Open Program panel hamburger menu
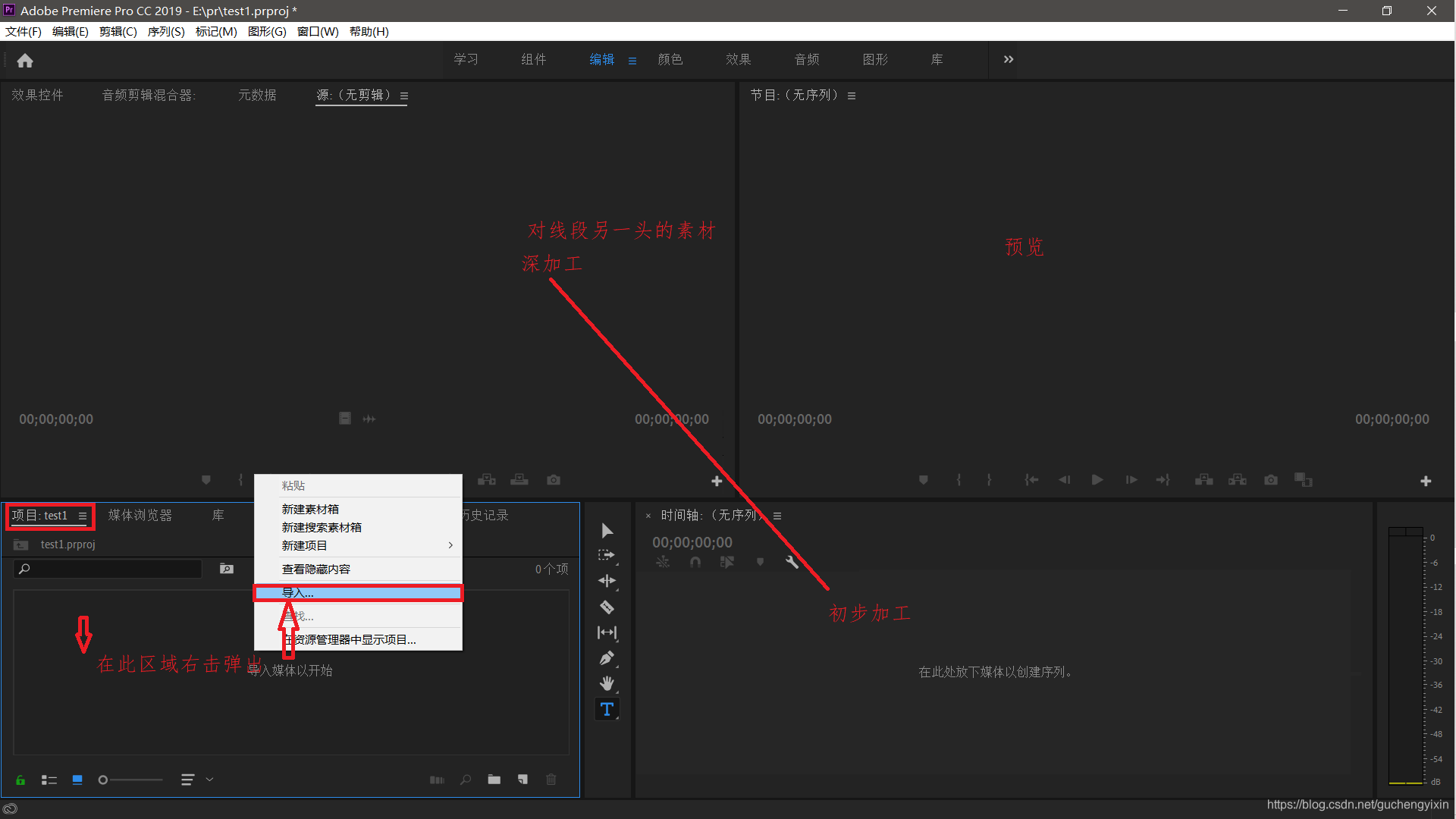The image size is (1456, 819). pyautogui.click(x=852, y=96)
